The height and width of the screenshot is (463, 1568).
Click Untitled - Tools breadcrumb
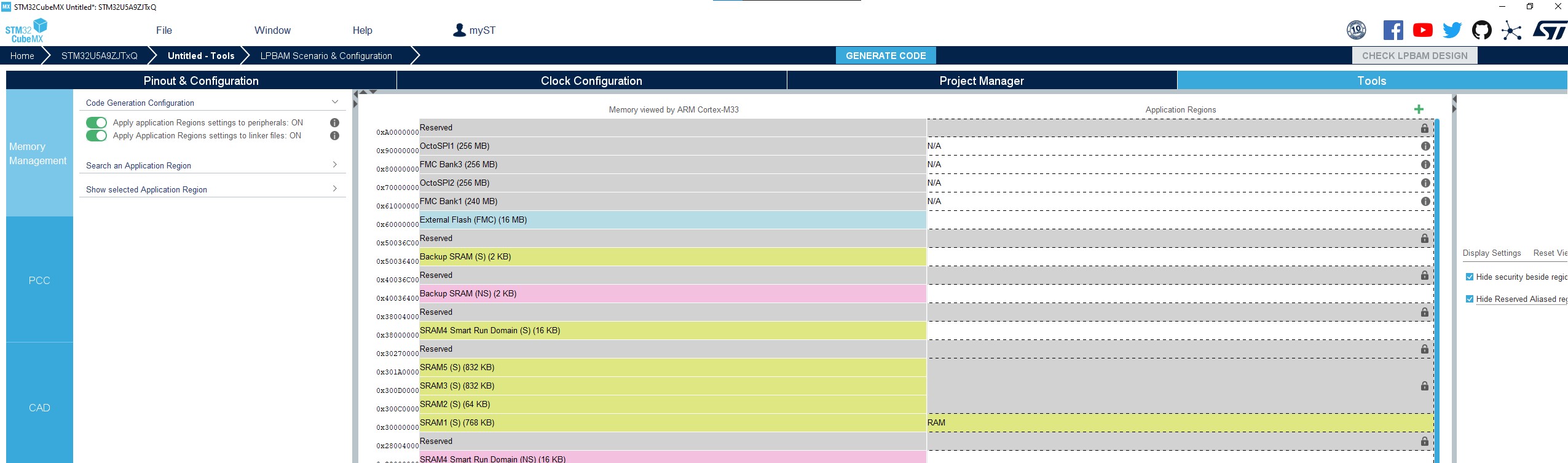point(201,55)
